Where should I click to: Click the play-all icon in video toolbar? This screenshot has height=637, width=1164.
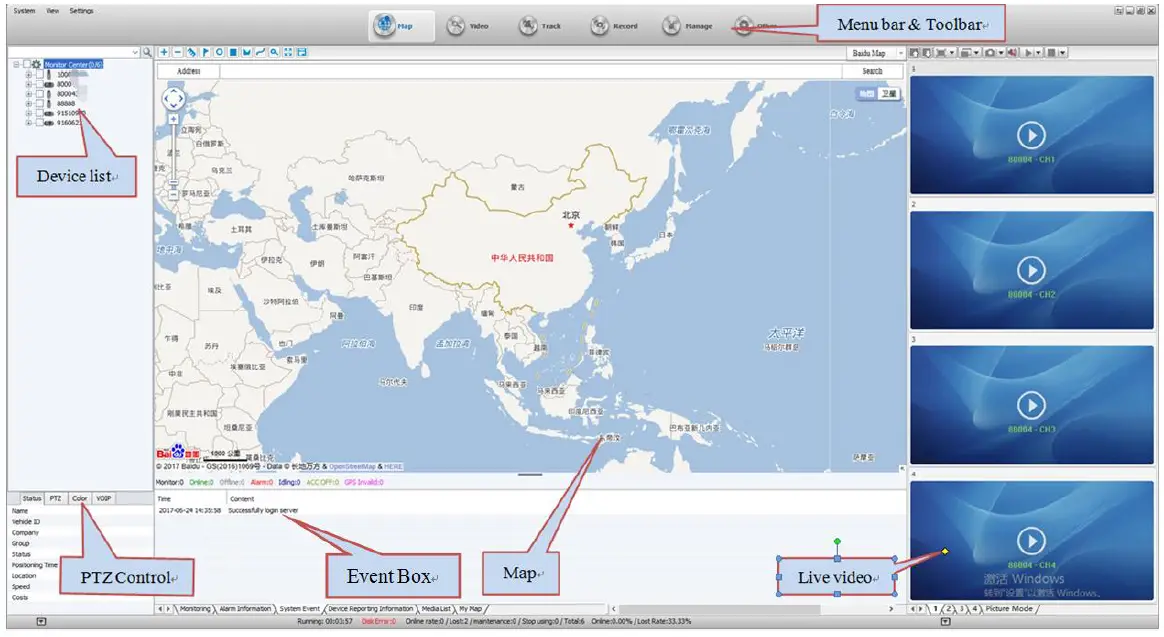(1029, 53)
